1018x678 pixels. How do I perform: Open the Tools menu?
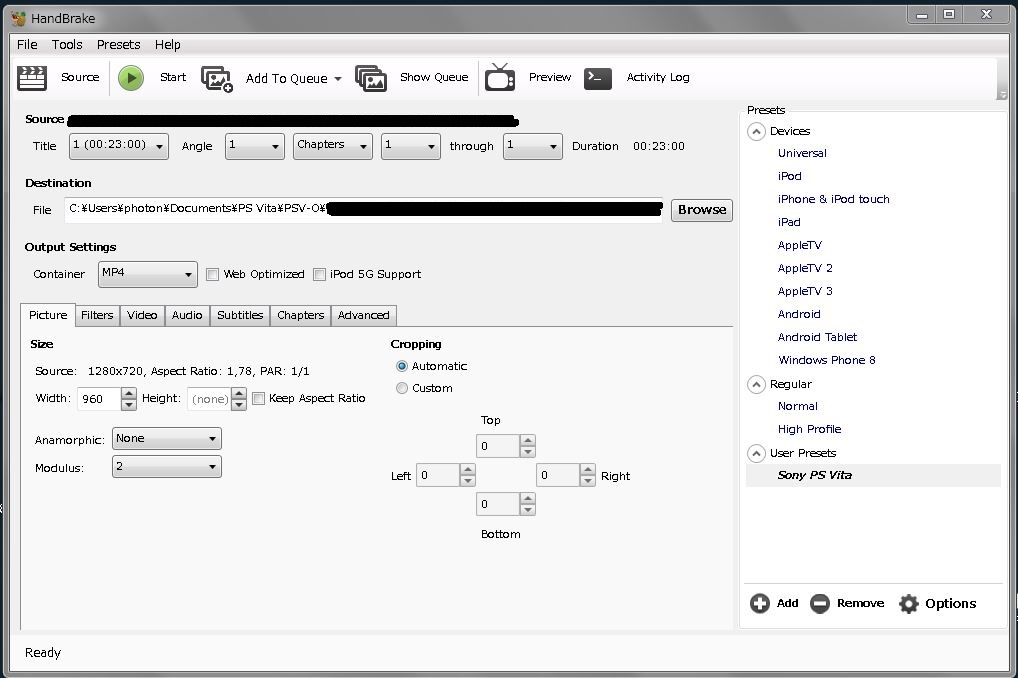[x=67, y=44]
